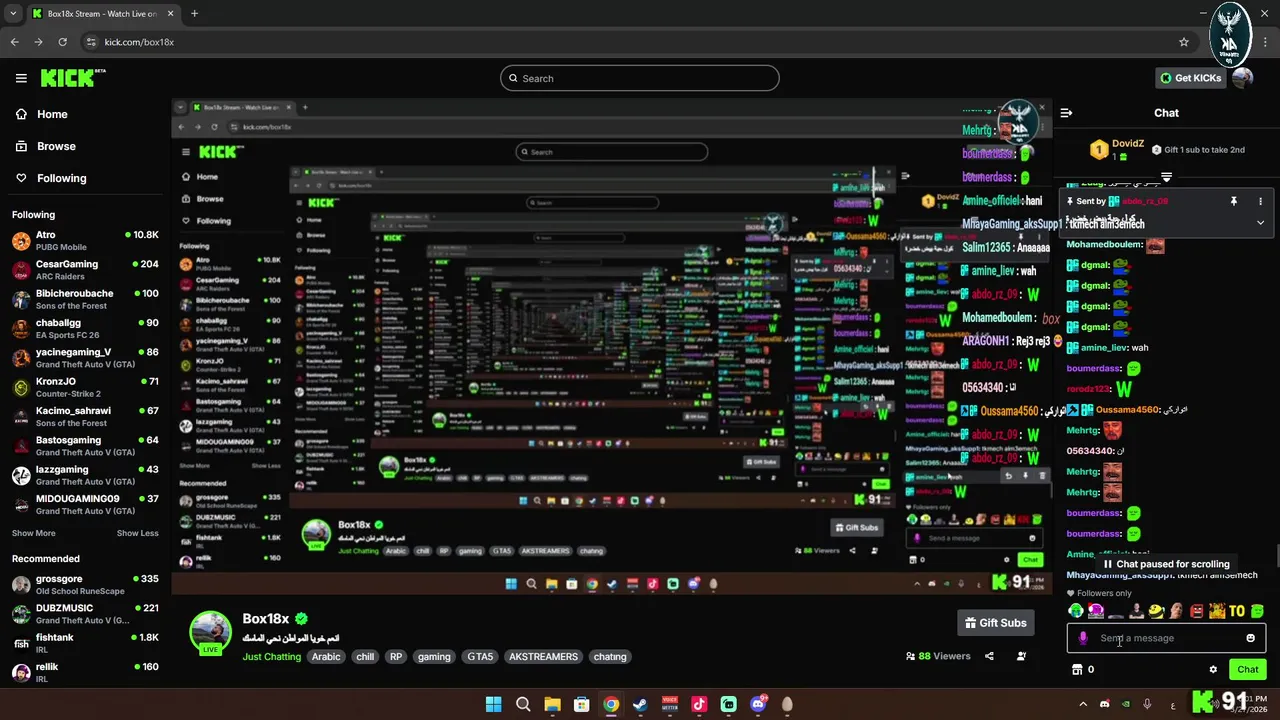Expand pinned message chevron

point(1260,223)
